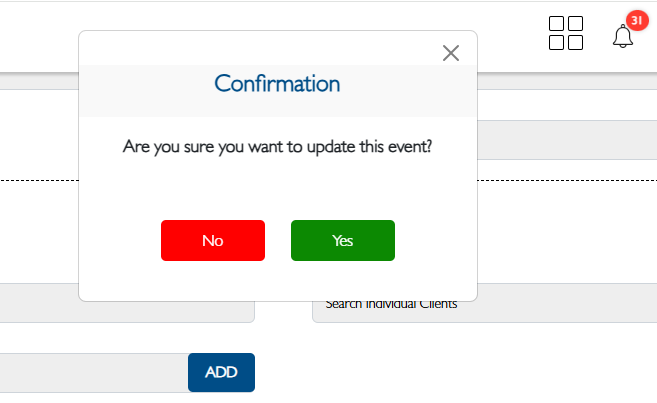
Task: Open the notifications bell
Action: click(623, 37)
